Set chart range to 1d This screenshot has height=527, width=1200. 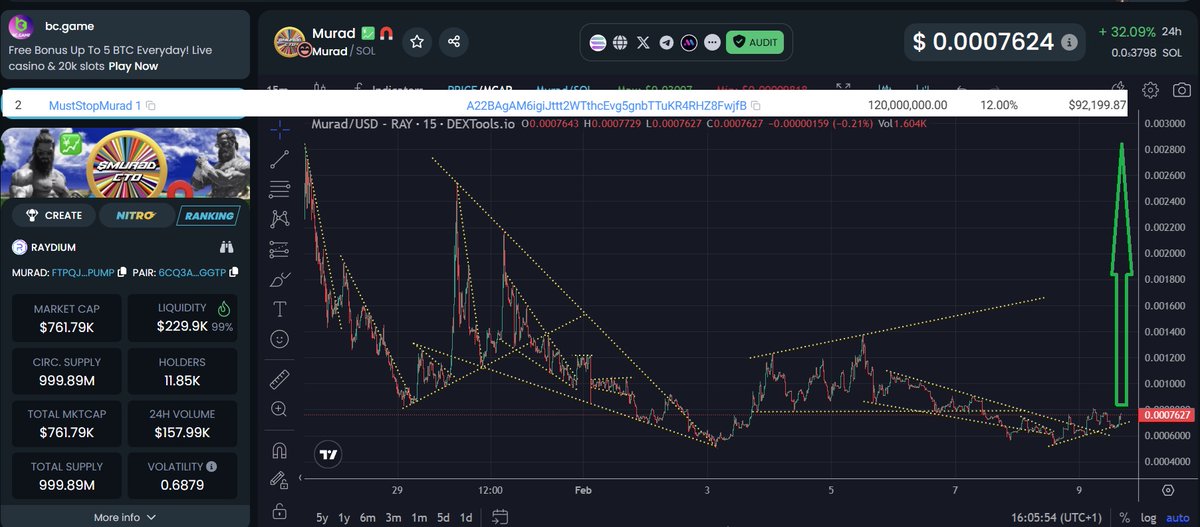click(465, 517)
